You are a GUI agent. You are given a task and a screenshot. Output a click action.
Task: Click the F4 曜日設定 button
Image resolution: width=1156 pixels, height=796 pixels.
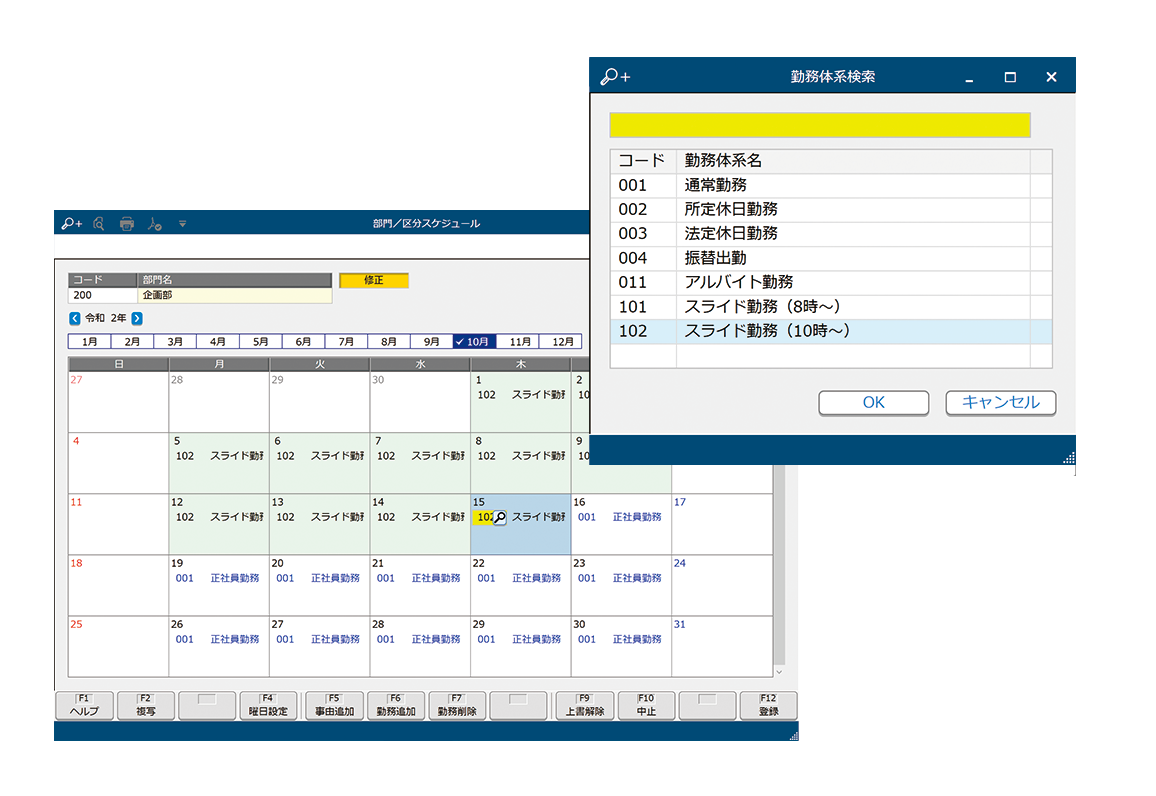[268, 705]
